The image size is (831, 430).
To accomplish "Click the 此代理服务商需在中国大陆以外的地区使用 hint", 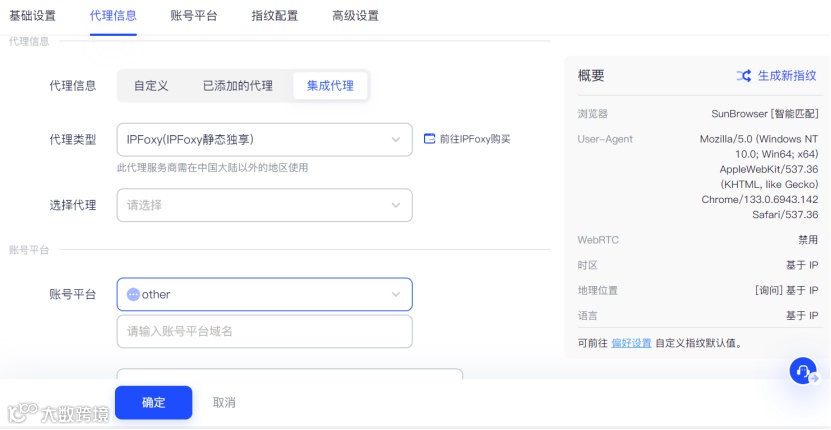I will click(x=213, y=168).
